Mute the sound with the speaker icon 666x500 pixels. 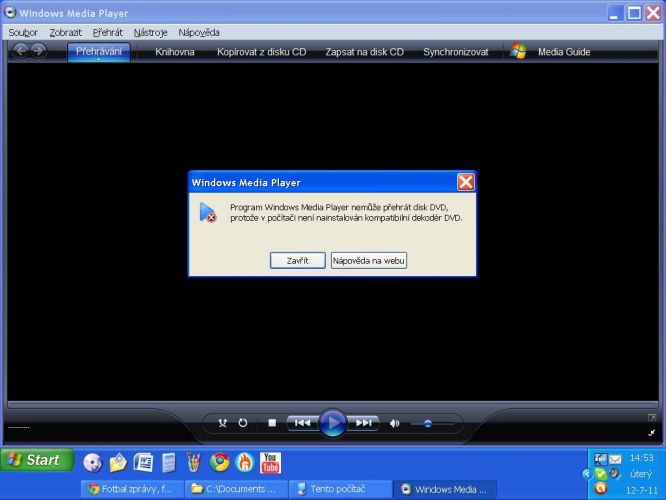395,424
